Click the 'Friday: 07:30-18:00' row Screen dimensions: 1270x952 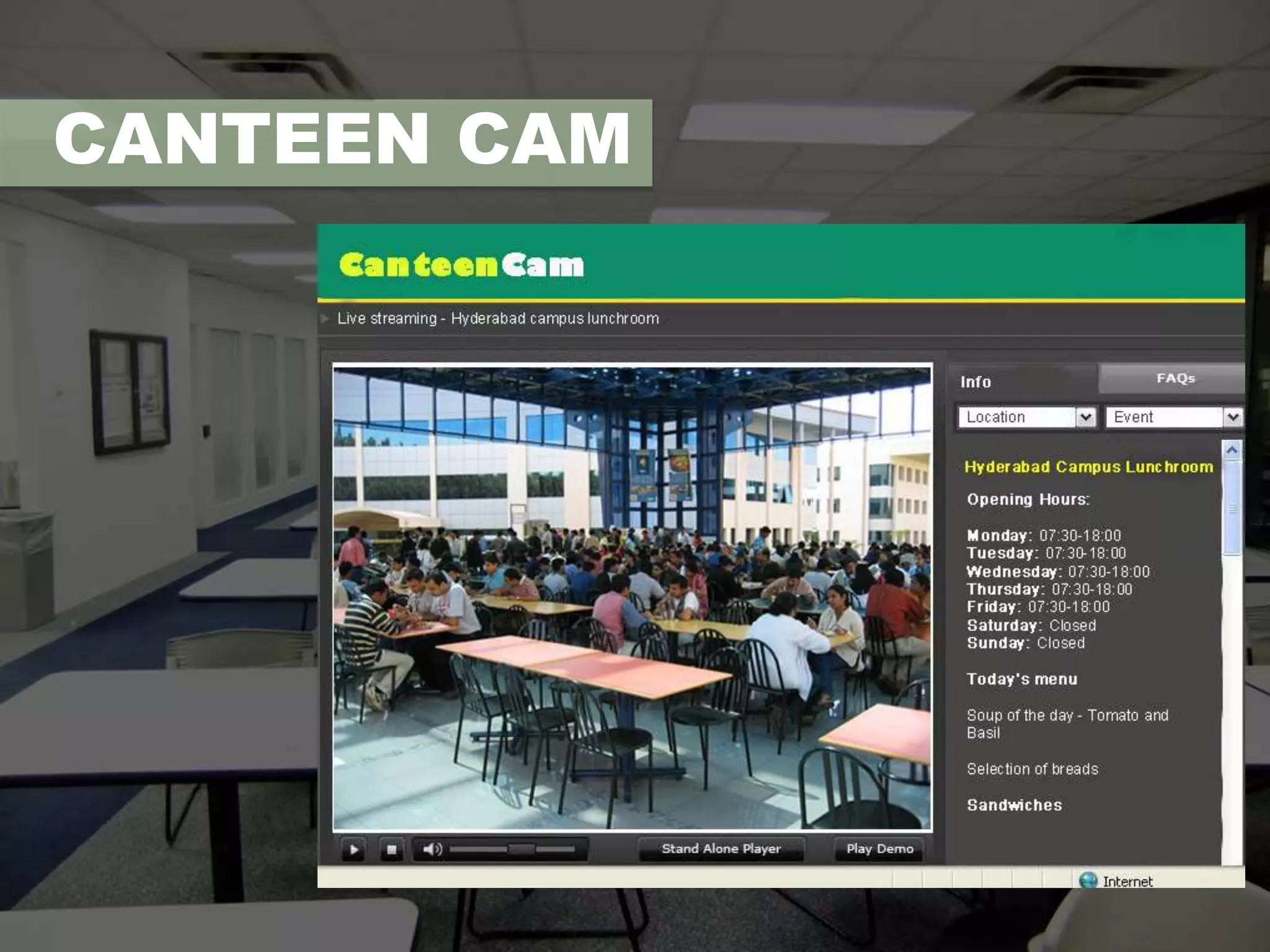1038,607
